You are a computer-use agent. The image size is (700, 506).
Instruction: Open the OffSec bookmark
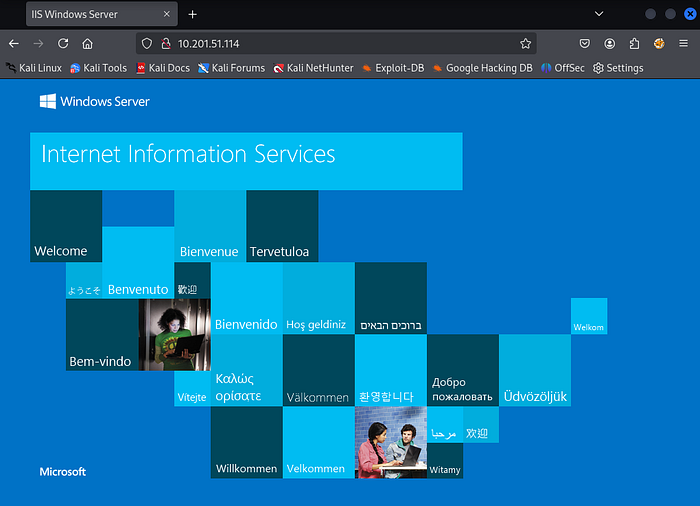[562, 68]
